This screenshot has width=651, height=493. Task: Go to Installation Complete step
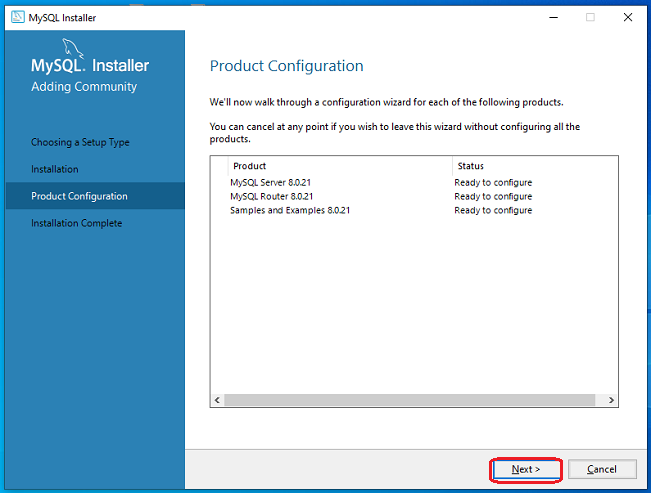click(x=77, y=223)
